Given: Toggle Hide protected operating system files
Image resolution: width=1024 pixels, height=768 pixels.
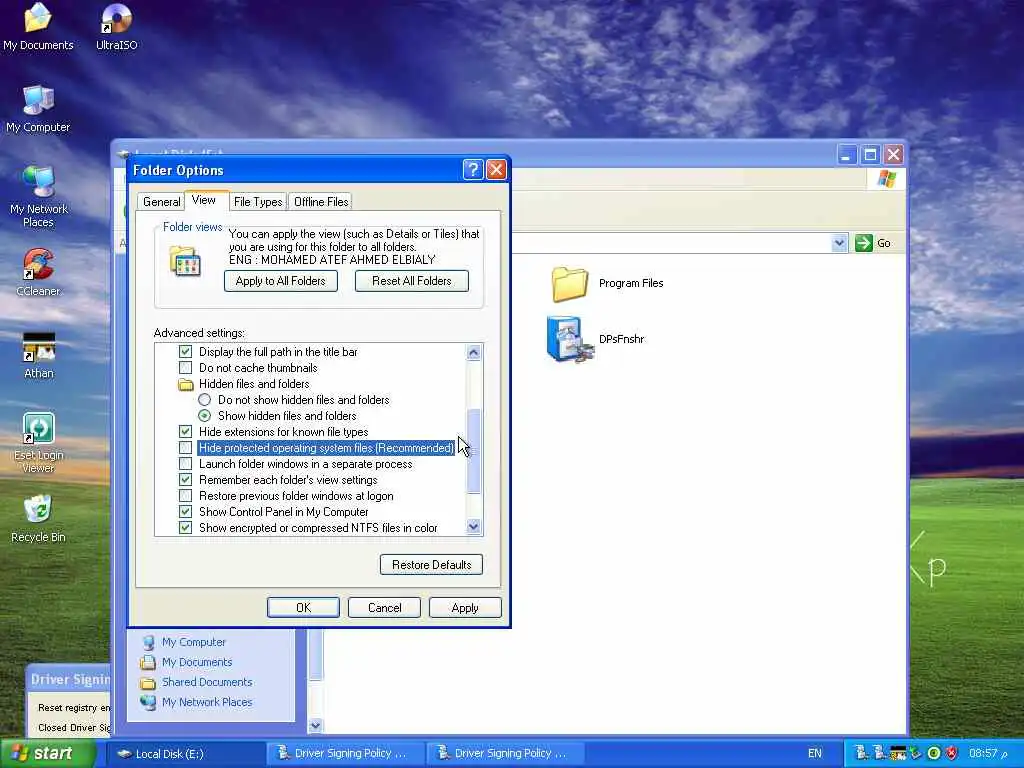Looking at the screenshot, I should 185,448.
